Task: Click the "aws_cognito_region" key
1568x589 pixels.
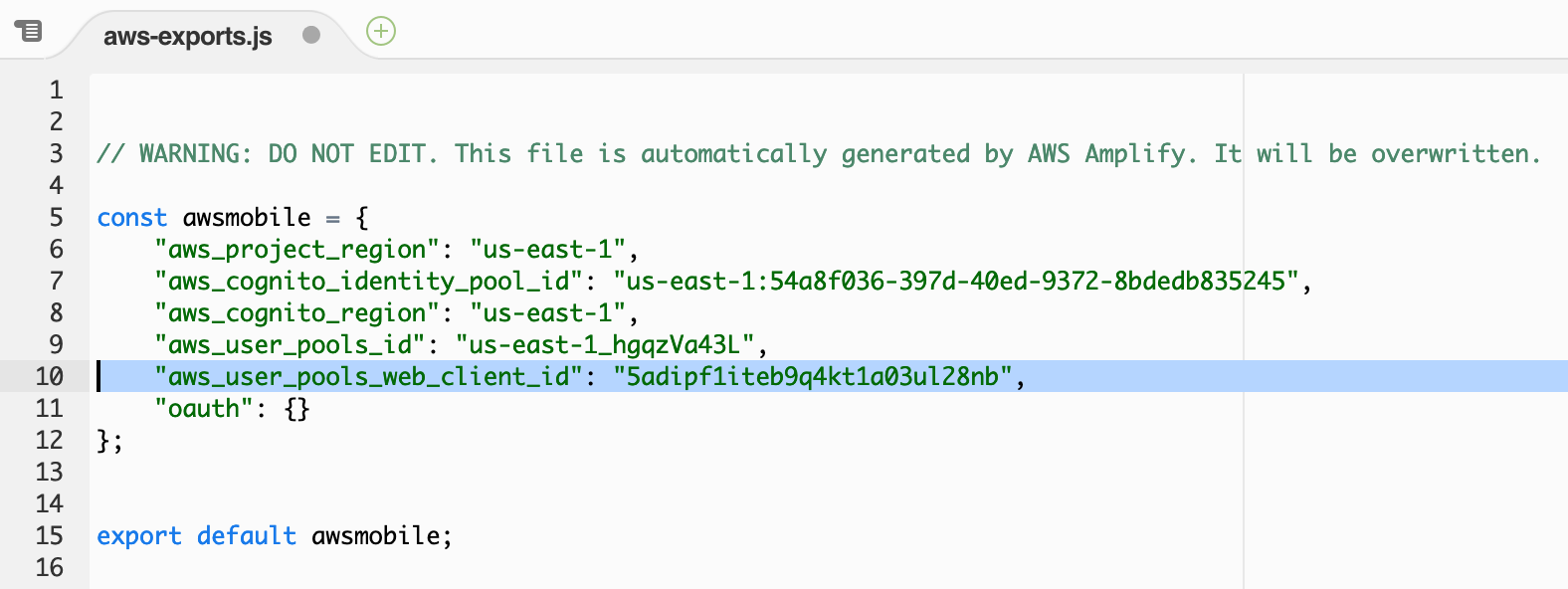Action: point(297,312)
